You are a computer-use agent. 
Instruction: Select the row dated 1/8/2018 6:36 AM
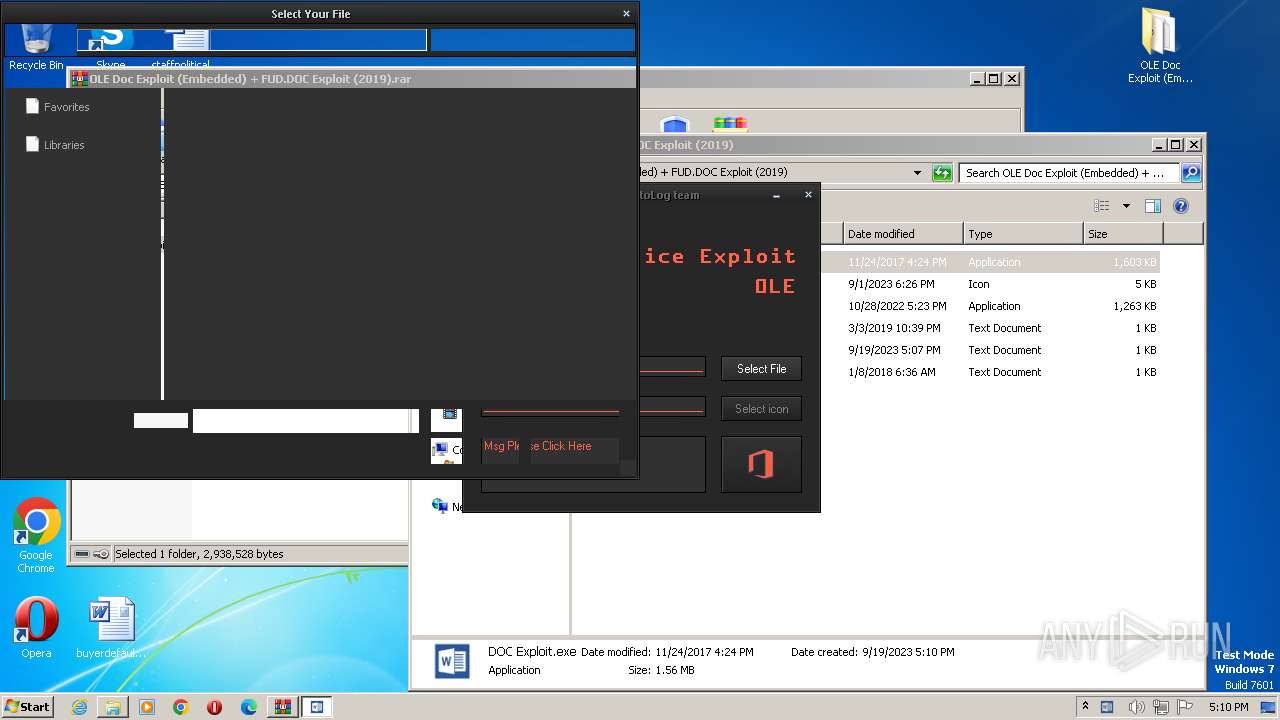click(990, 372)
